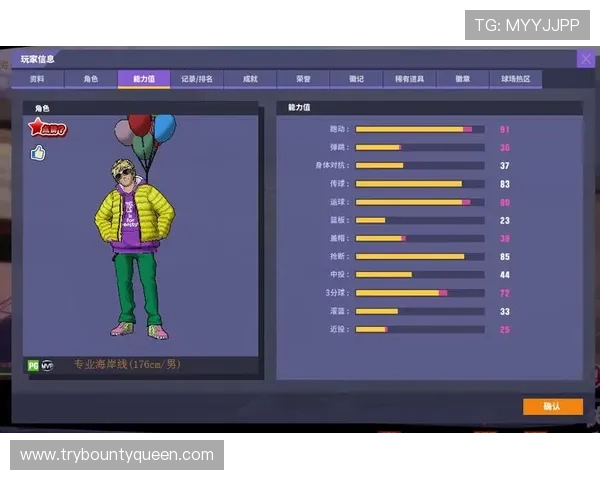Image resolution: width=600 pixels, height=480 pixels.
Task: Click the 身体对抗 value 37
Action: [x=505, y=166]
